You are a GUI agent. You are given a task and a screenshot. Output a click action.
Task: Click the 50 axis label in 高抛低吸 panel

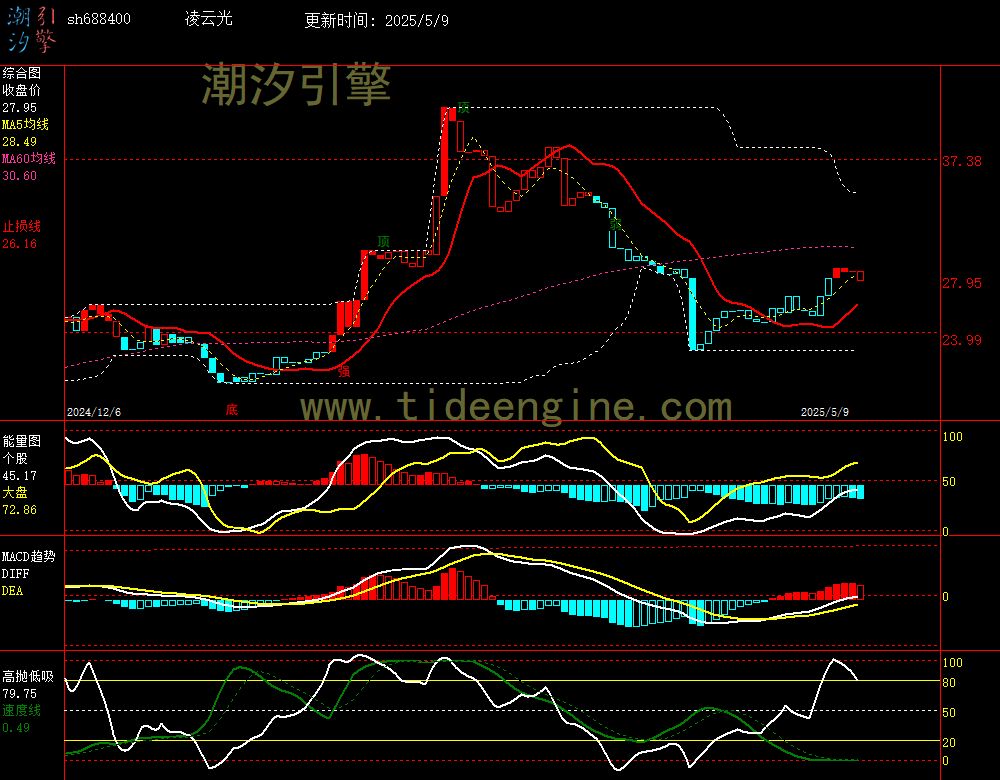(949, 712)
